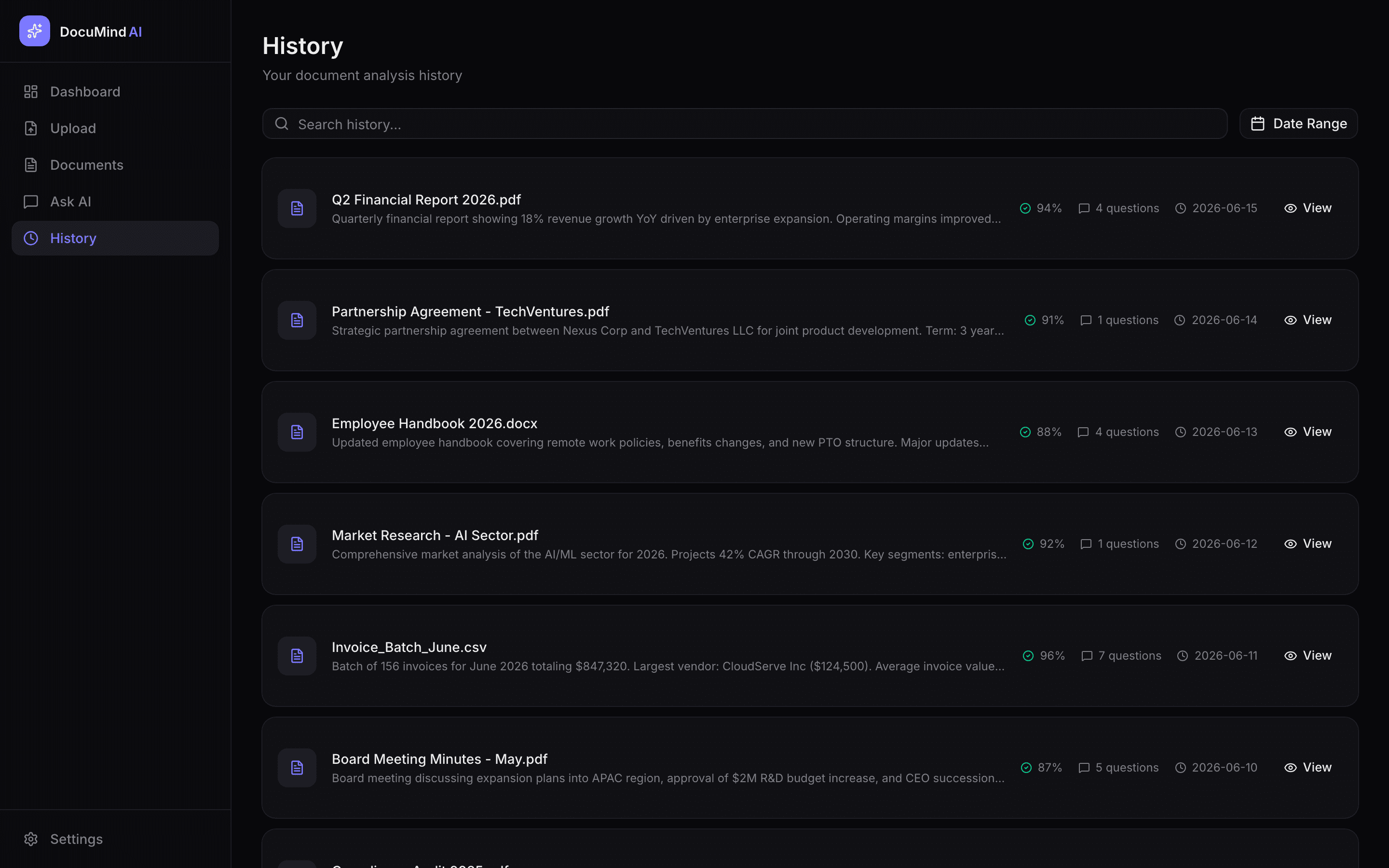Click the 4 questions label on Employee Handbook row
The width and height of the screenshot is (1389, 868).
tap(1127, 432)
